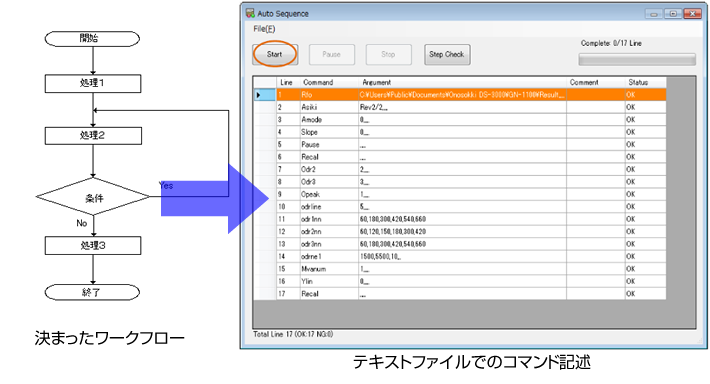Click the '1500,5500,10' argument cell

pos(462,257)
